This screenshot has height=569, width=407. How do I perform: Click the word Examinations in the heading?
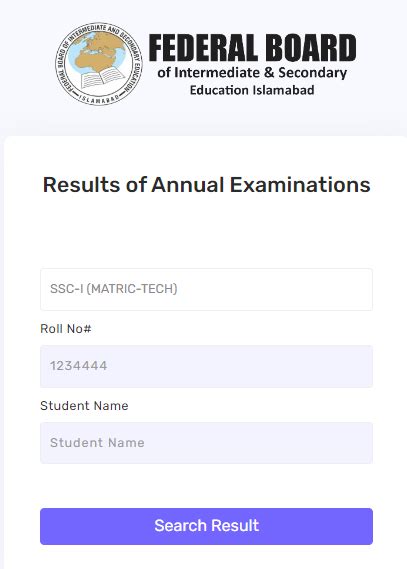pyautogui.click(x=300, y=185)
